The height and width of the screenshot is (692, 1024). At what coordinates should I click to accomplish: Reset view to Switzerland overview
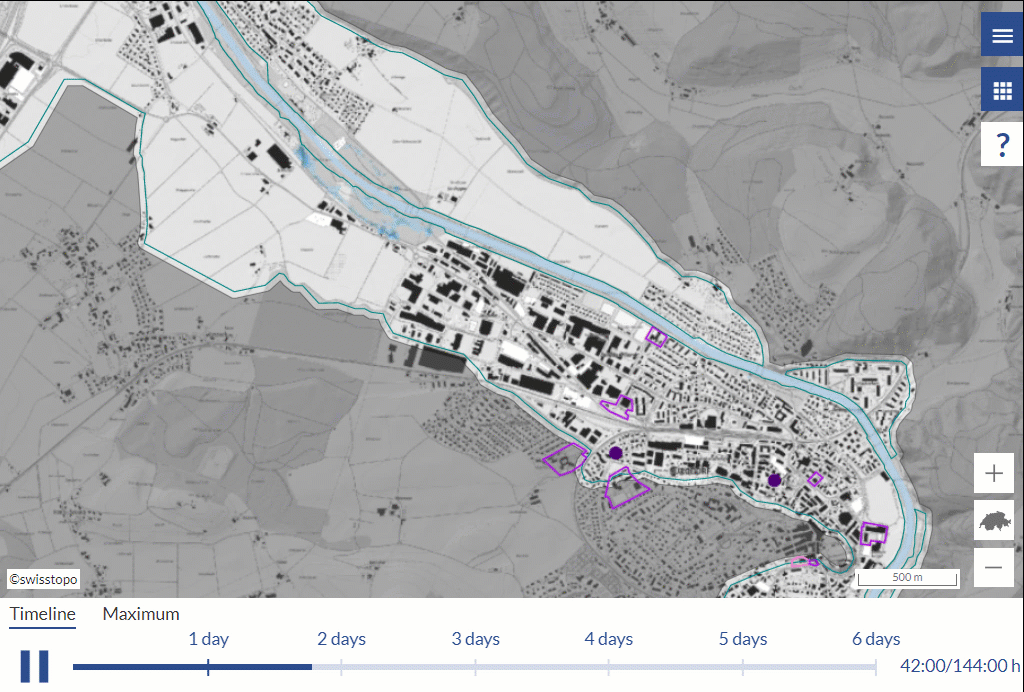994,521
